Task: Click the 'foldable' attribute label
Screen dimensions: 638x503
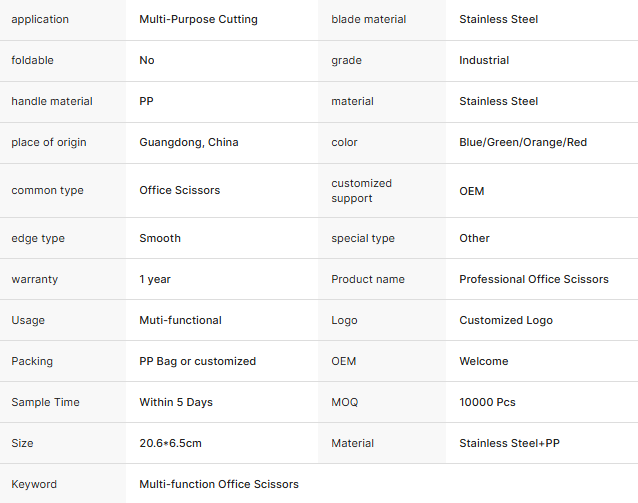Action: [33, 60]
